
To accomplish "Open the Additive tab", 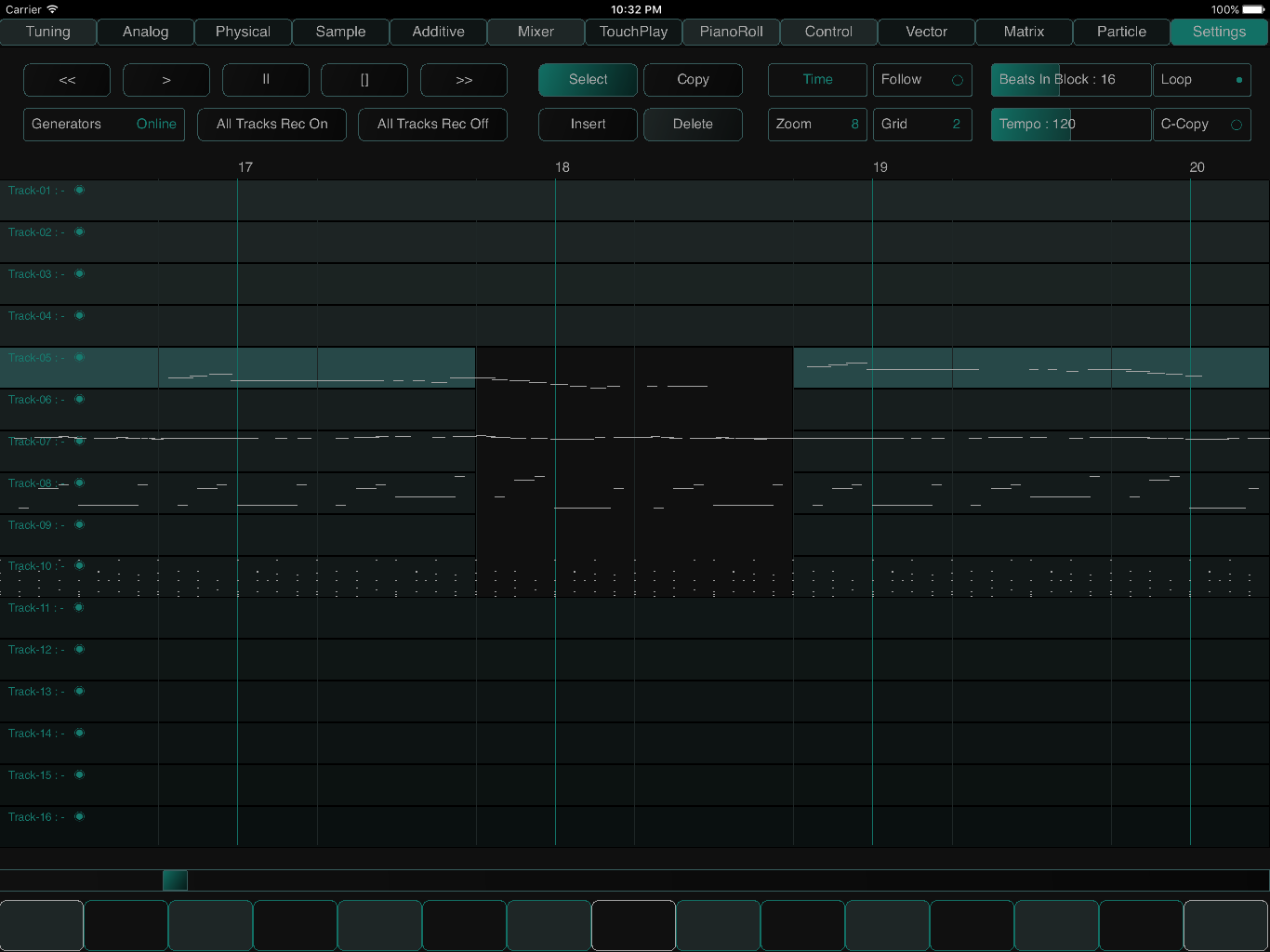I will coord(439,32).
